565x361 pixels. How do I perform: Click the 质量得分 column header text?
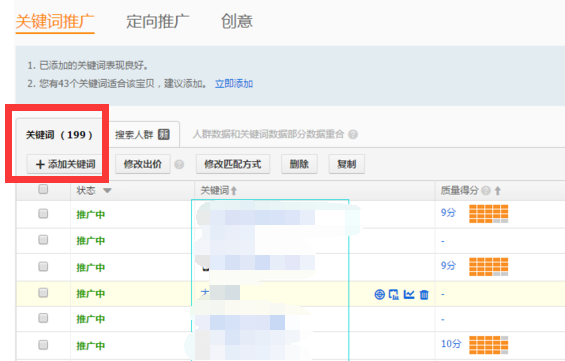460,190
